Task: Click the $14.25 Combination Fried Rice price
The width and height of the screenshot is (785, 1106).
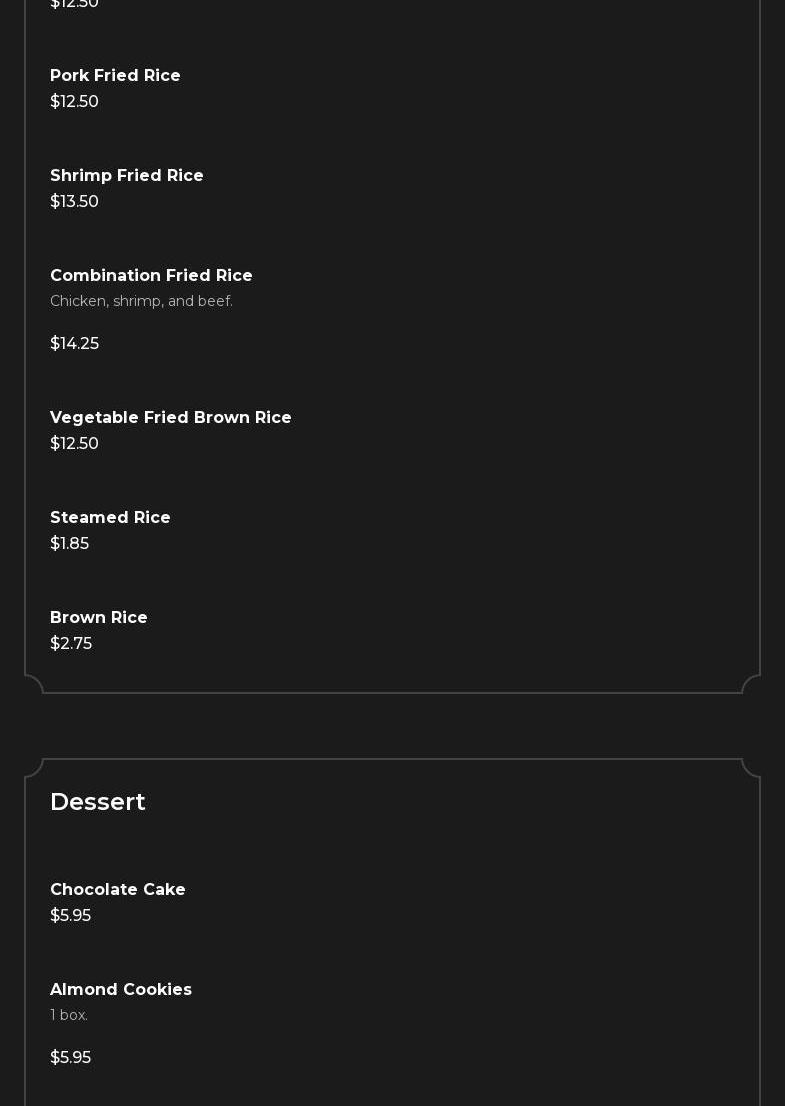Action: [x=74, y=344]
